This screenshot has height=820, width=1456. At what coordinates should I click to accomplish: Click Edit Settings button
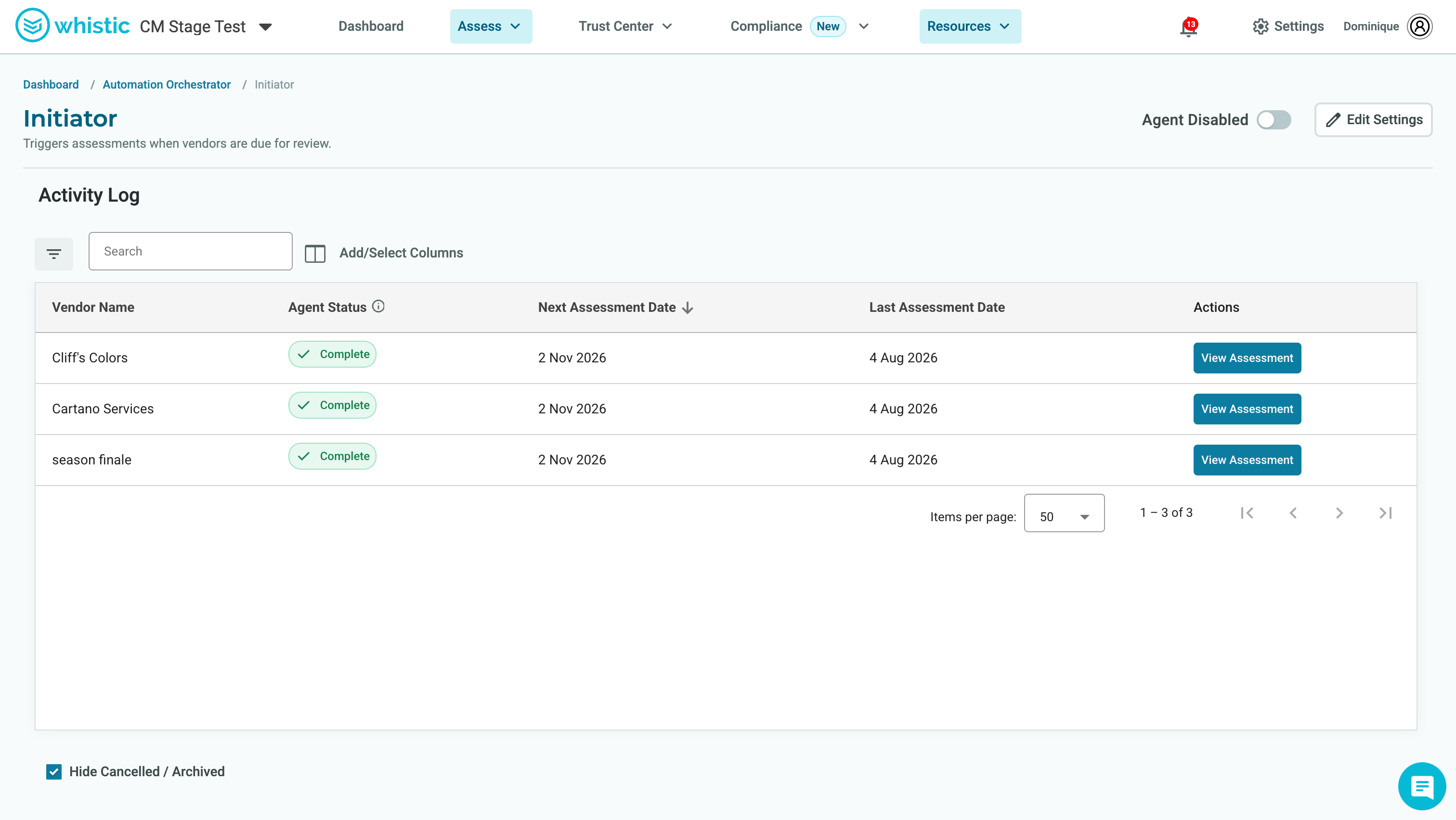(x=1373, y=120)
